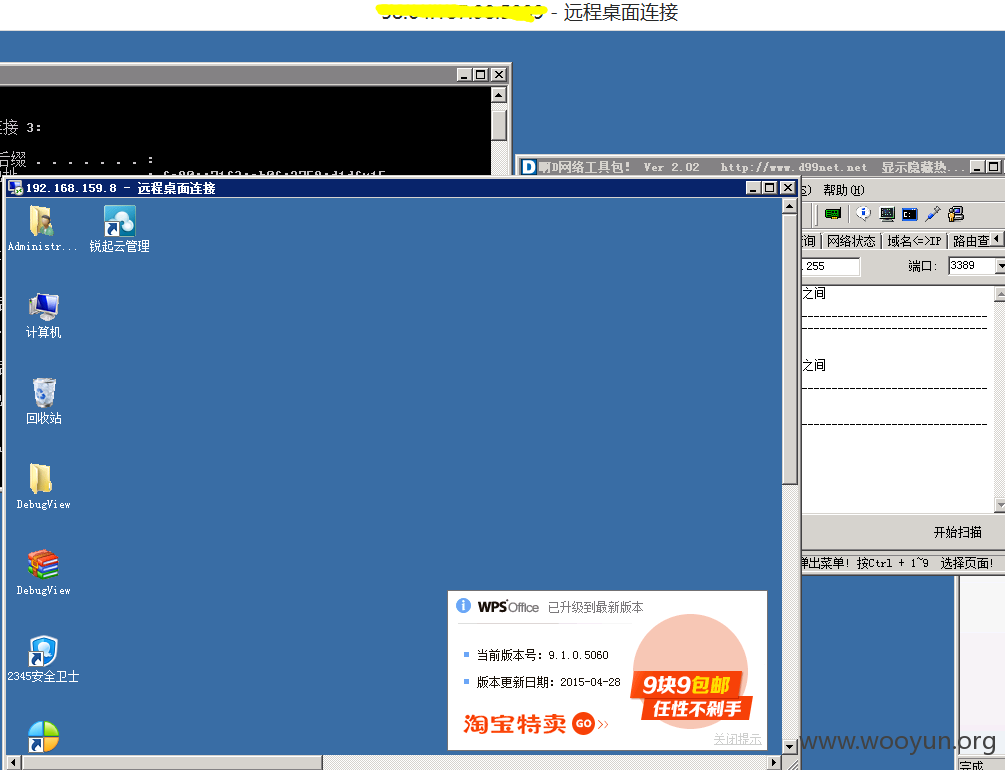Click the scan results list scroll down arrow

(1000, 505)
